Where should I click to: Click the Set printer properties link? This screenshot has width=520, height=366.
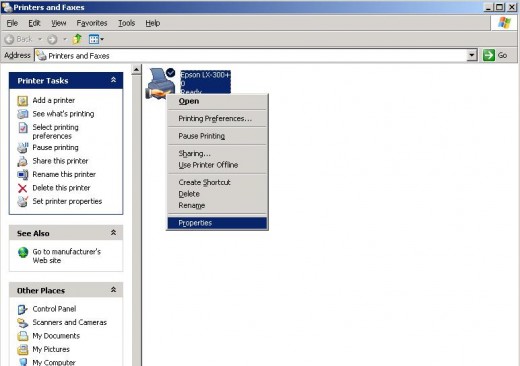click(67, 201)
